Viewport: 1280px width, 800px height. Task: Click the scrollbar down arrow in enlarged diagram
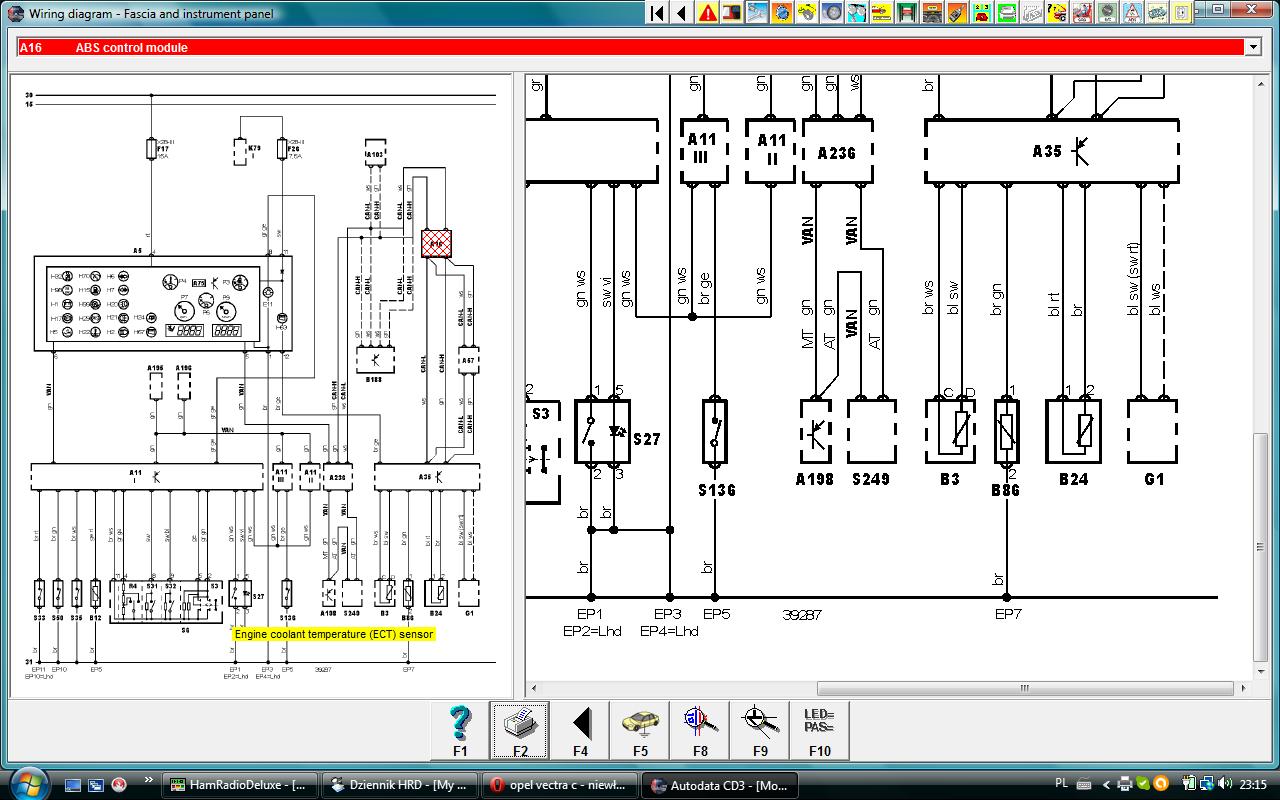1259,672
